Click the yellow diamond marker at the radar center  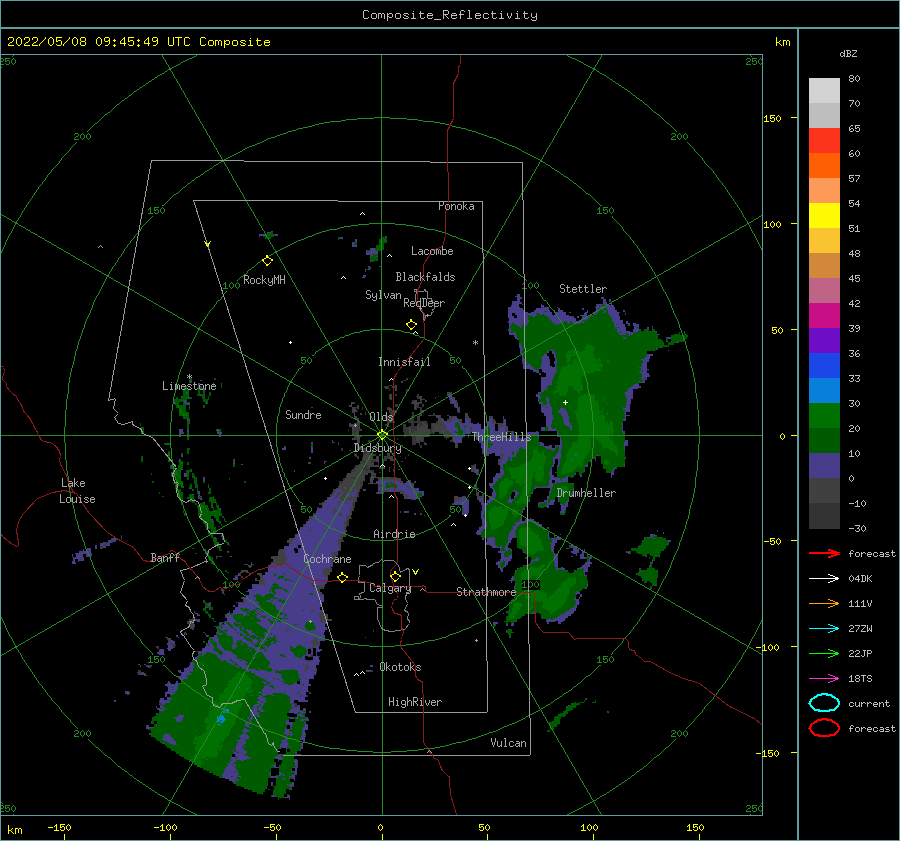coord(382,435)
